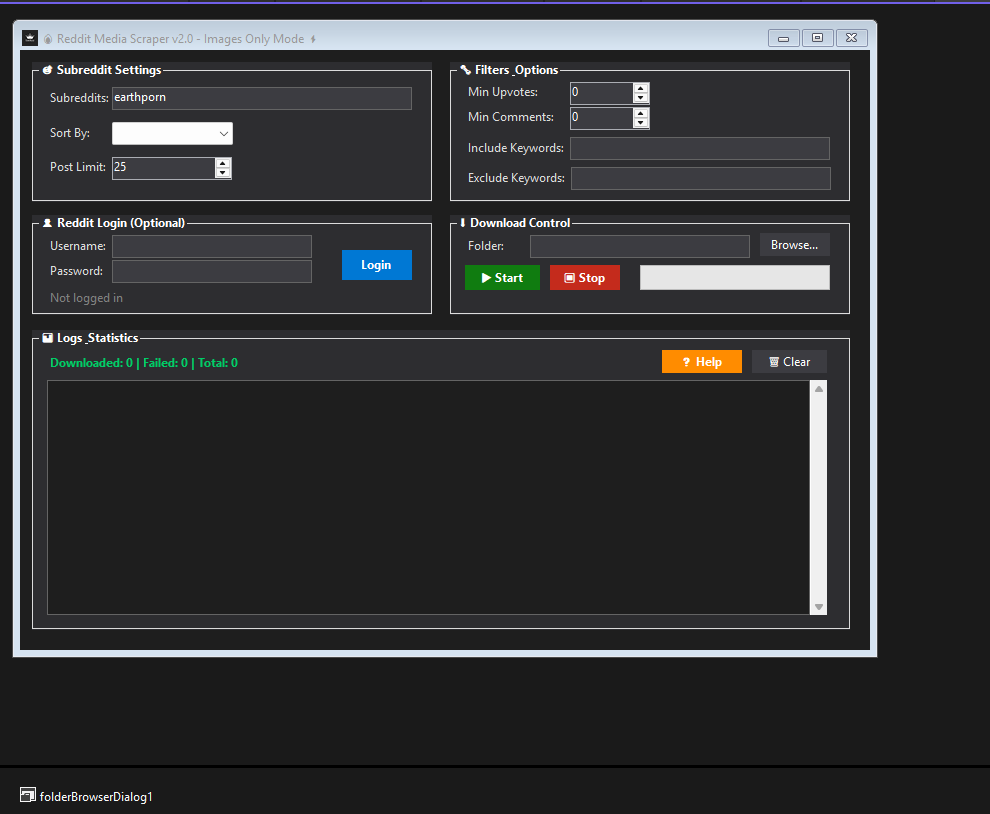Focus the Password input field
The image size is (990, 814).
coord(211,271)
